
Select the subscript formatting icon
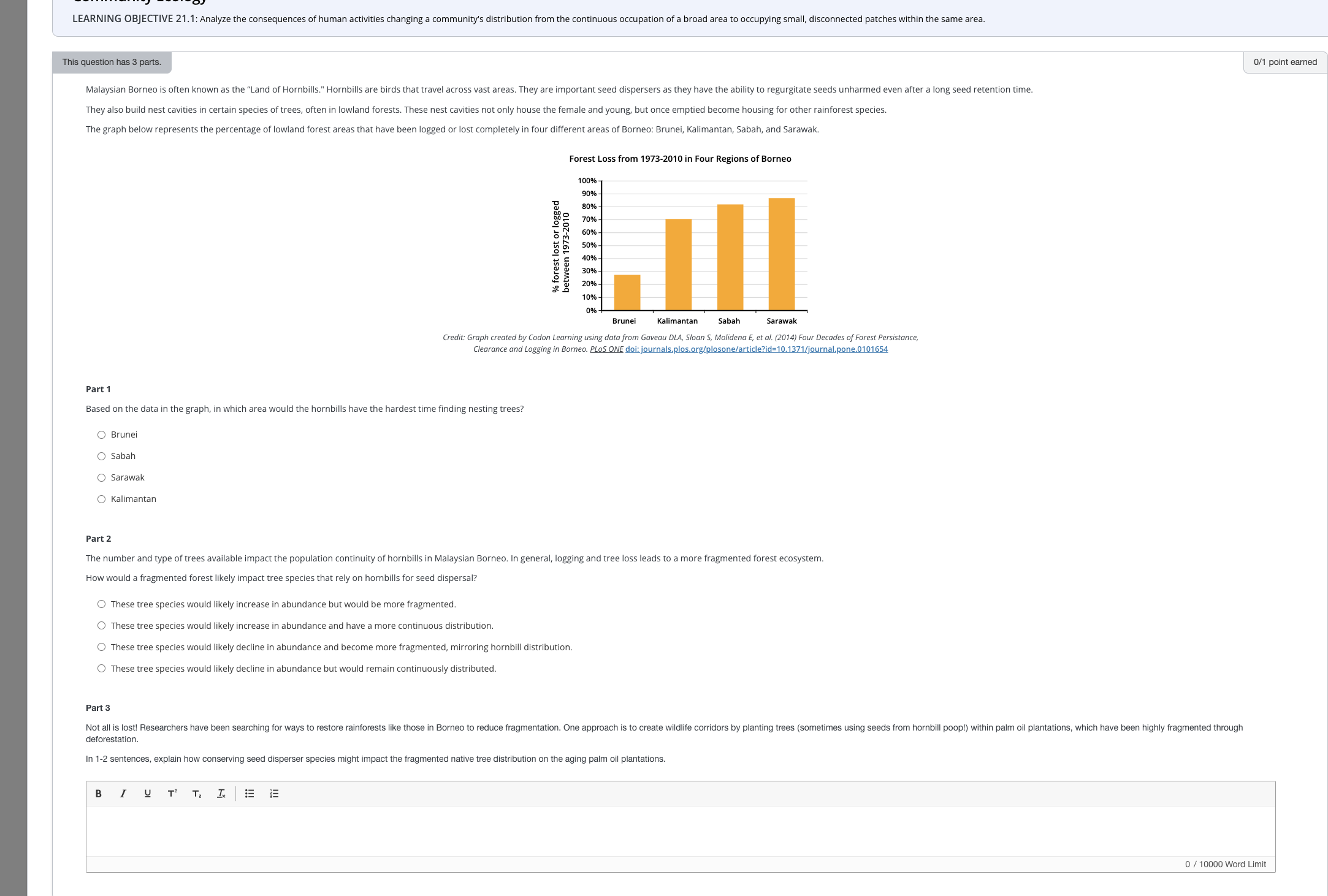197,793
